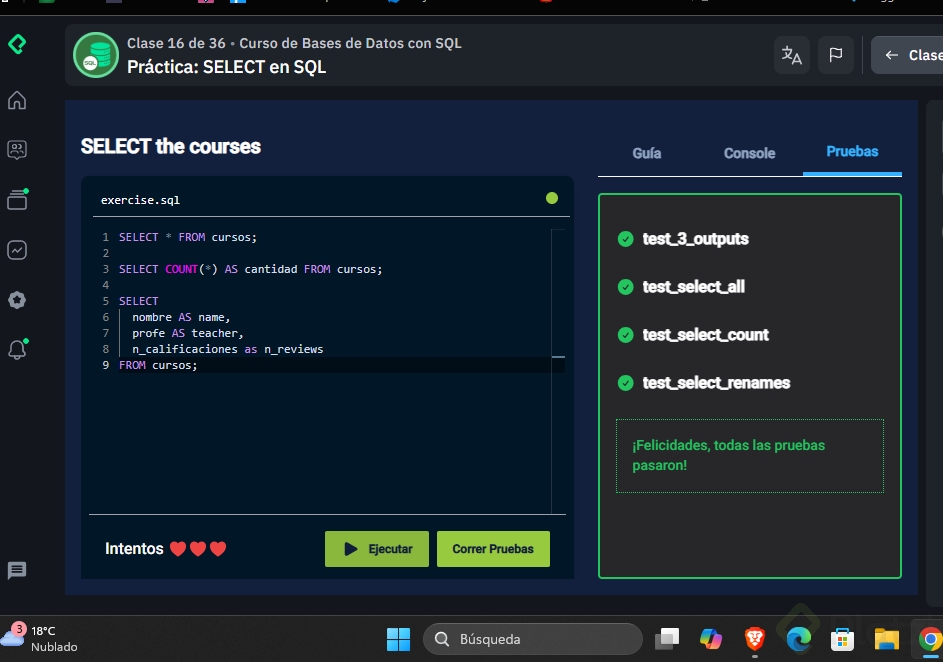Click the editor minimap scrollbar

(x=558, y=371)
